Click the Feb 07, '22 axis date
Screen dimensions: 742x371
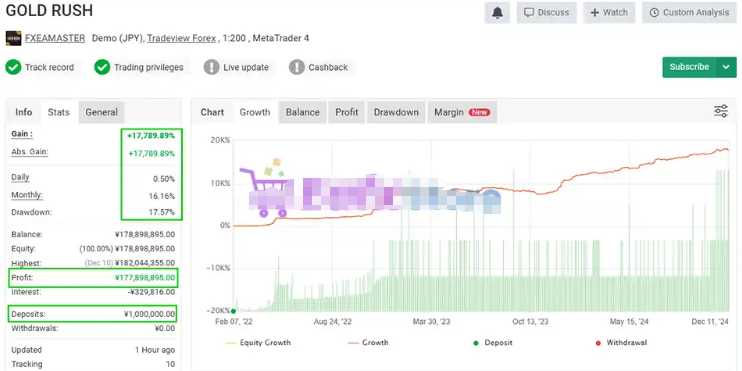(234, 322)
